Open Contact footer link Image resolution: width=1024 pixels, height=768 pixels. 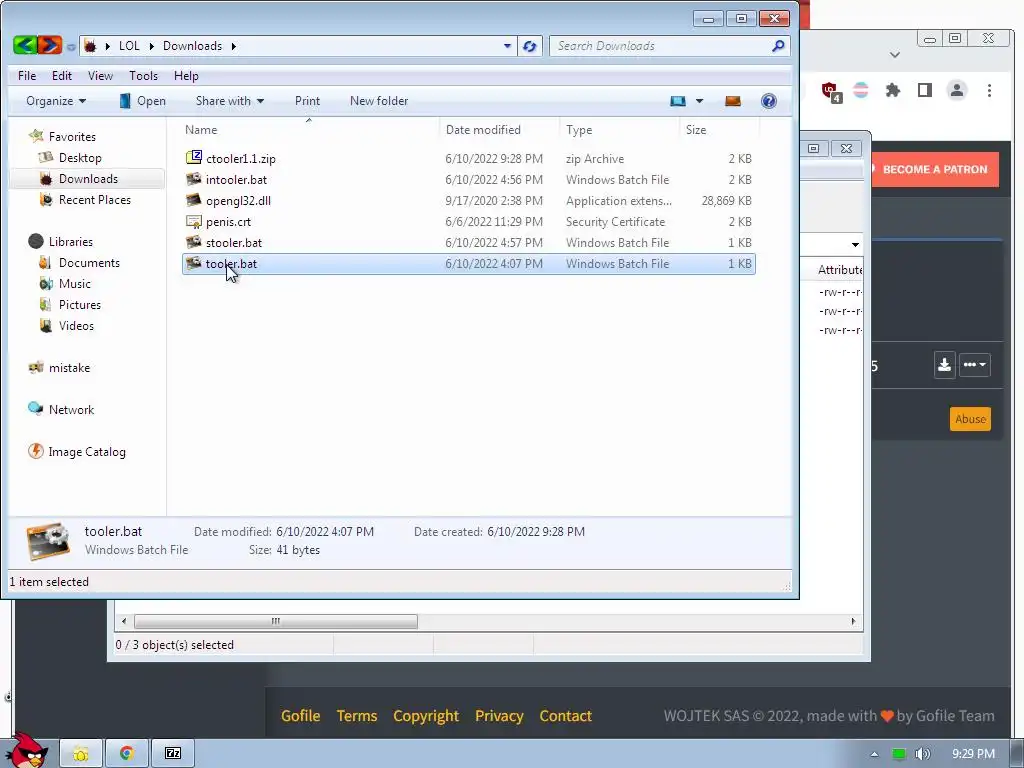pyautogui.click(x=566, y=716)
